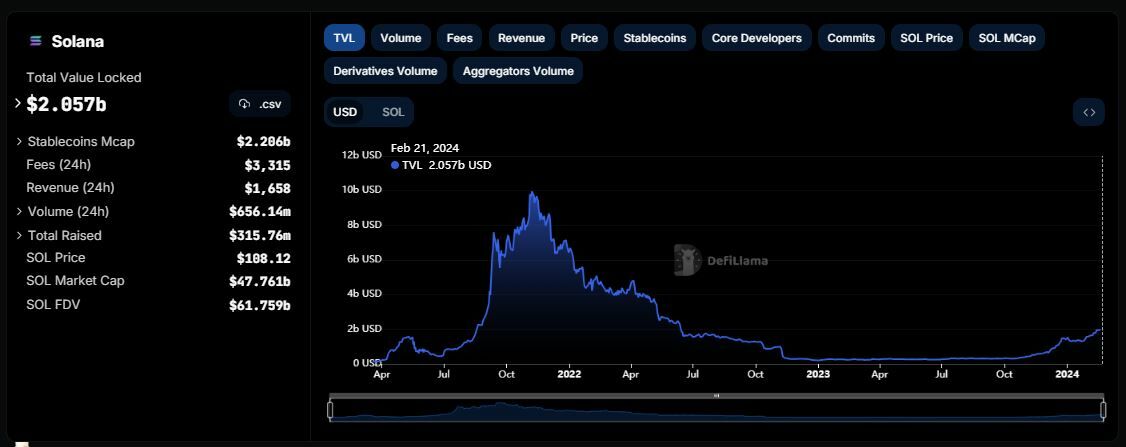
Task: Switch chart denomination to SOL
Action: coord(394,112)
